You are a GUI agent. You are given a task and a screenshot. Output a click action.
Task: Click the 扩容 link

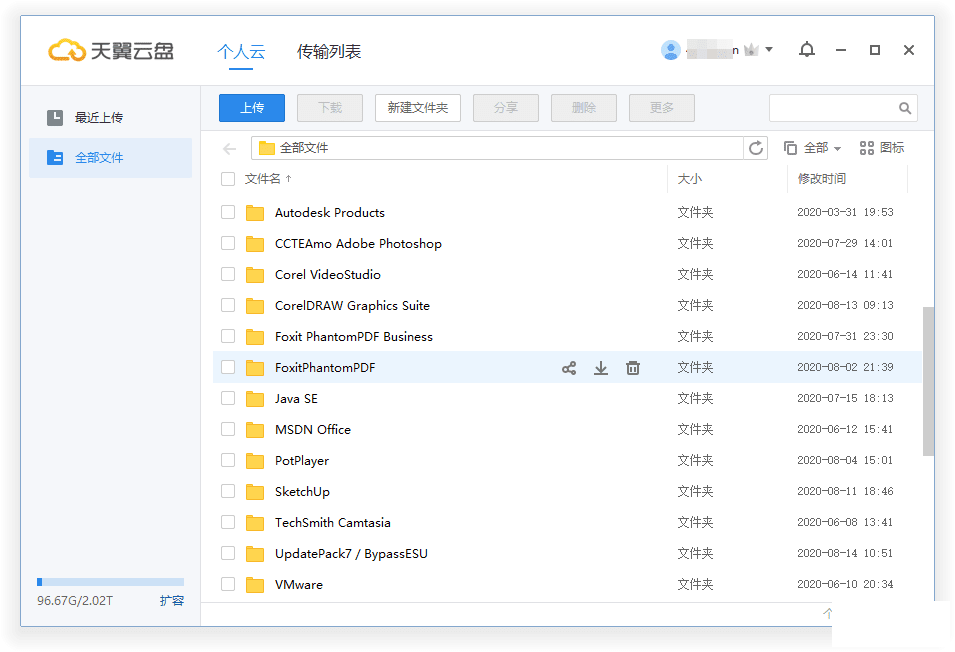click(172, 601)
